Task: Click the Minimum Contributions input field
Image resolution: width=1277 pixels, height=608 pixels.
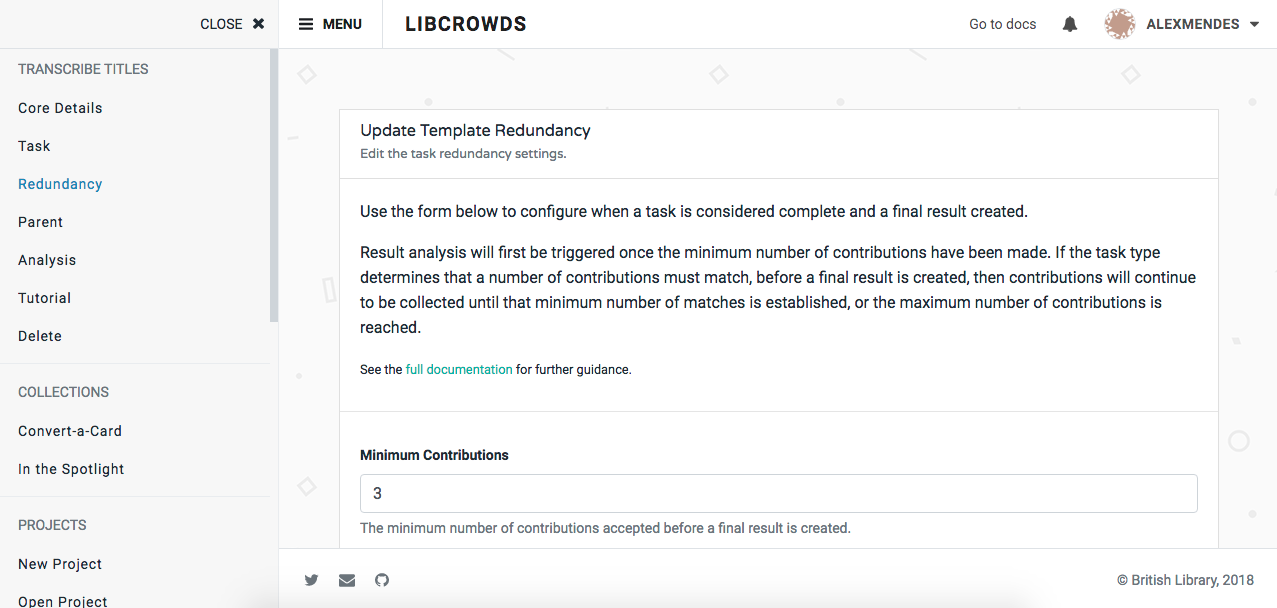Action: tap(778, 493)
